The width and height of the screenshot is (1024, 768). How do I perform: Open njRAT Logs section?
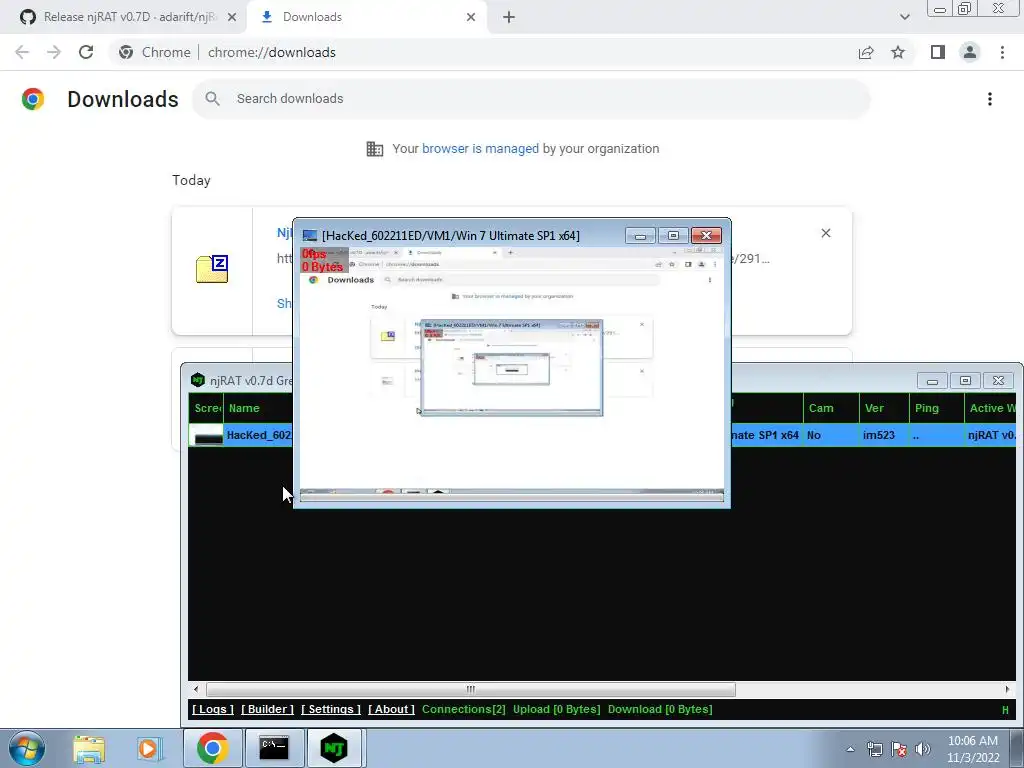click(213, 709)
